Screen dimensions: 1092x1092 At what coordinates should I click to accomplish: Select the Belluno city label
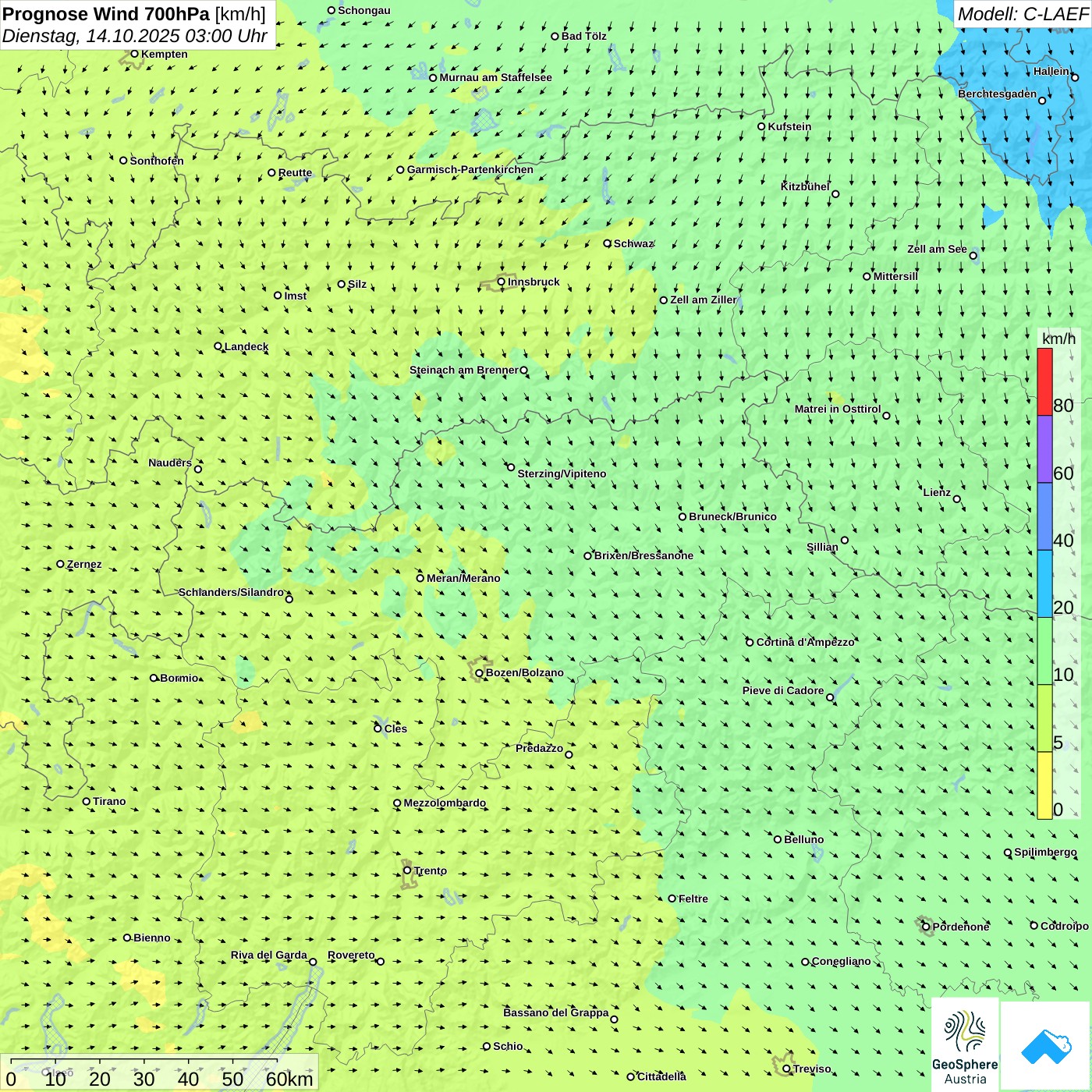(x=803, y=839)
